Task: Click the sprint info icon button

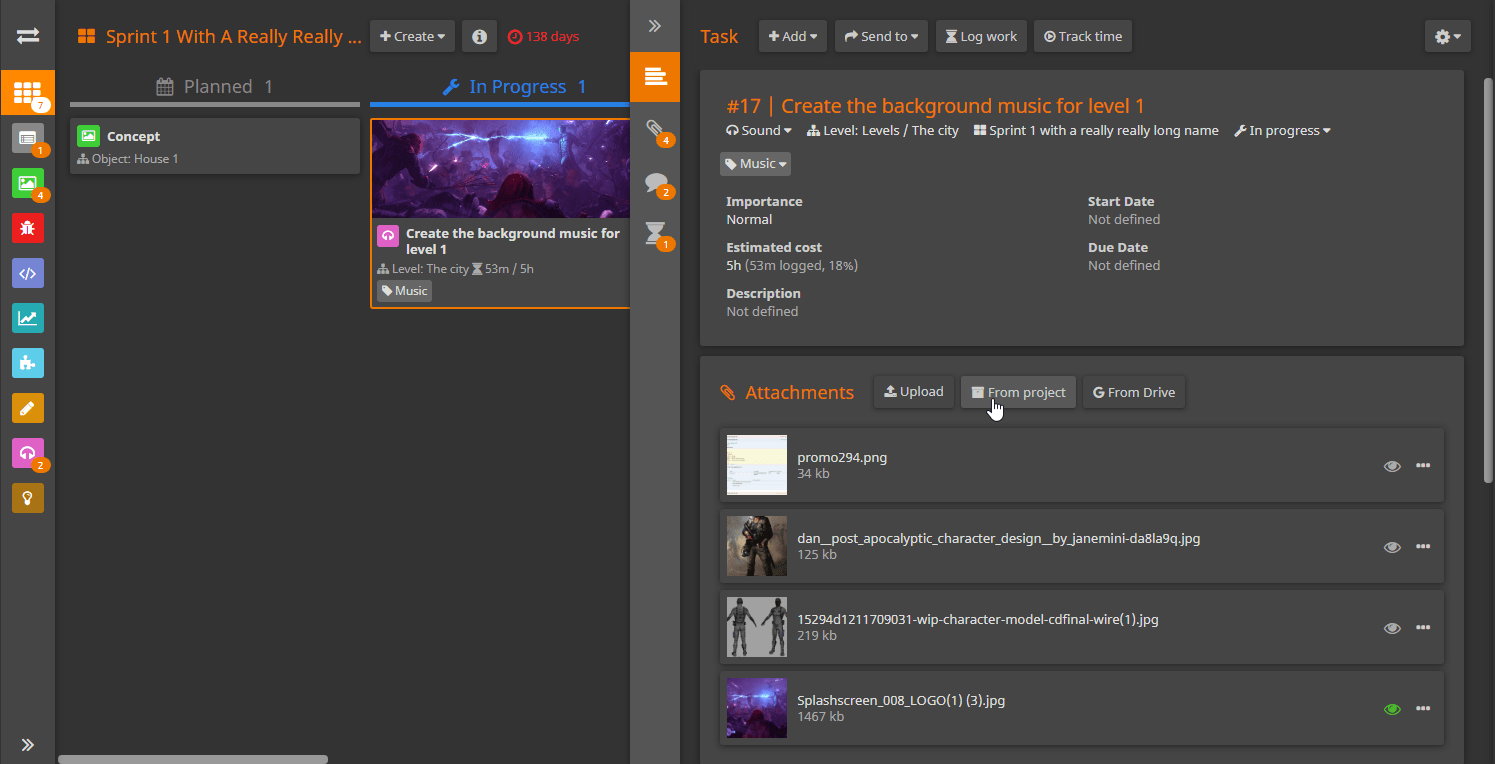Action: (x=479, y=36)
